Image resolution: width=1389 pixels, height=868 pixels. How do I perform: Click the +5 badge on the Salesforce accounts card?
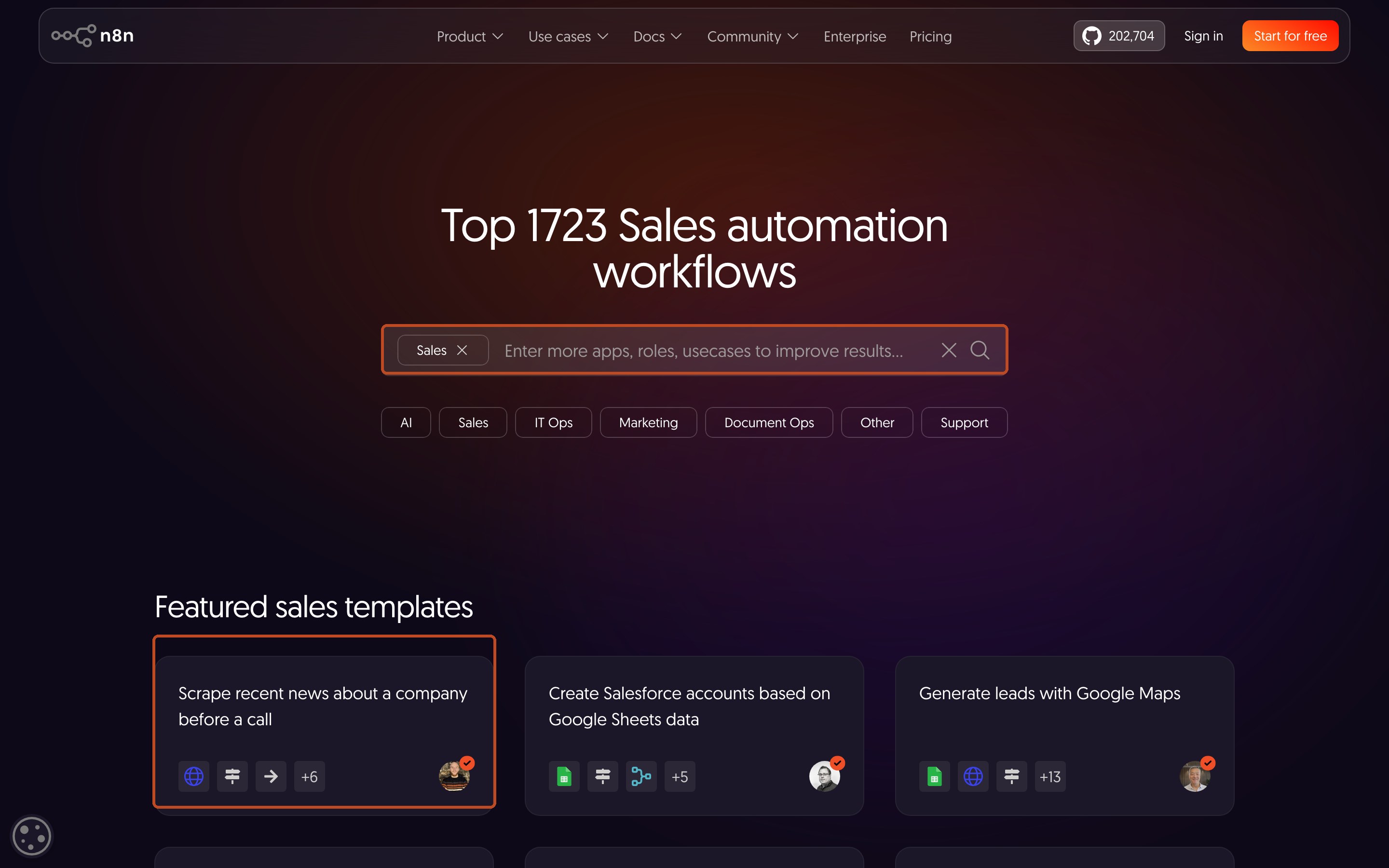click(680, 776)
